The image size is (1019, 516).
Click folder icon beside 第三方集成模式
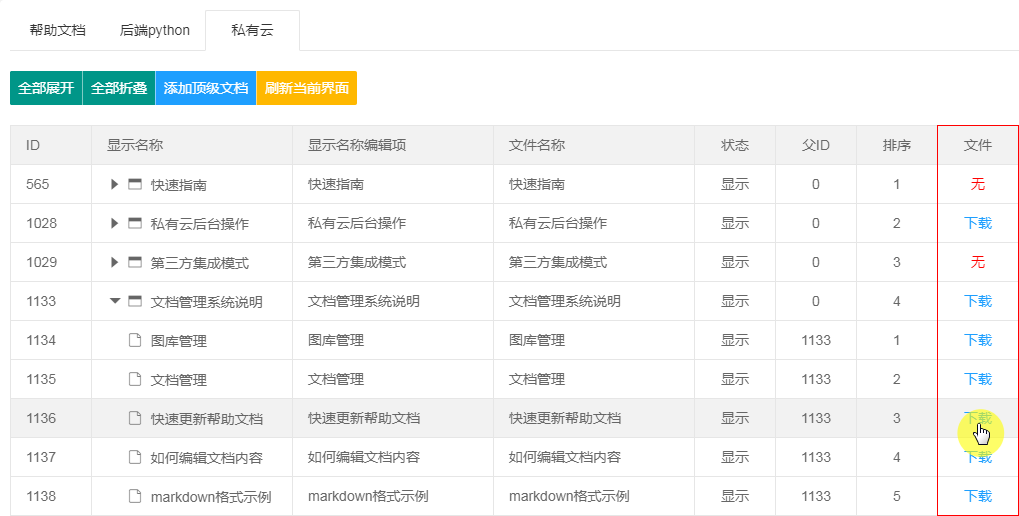(135, 262)
